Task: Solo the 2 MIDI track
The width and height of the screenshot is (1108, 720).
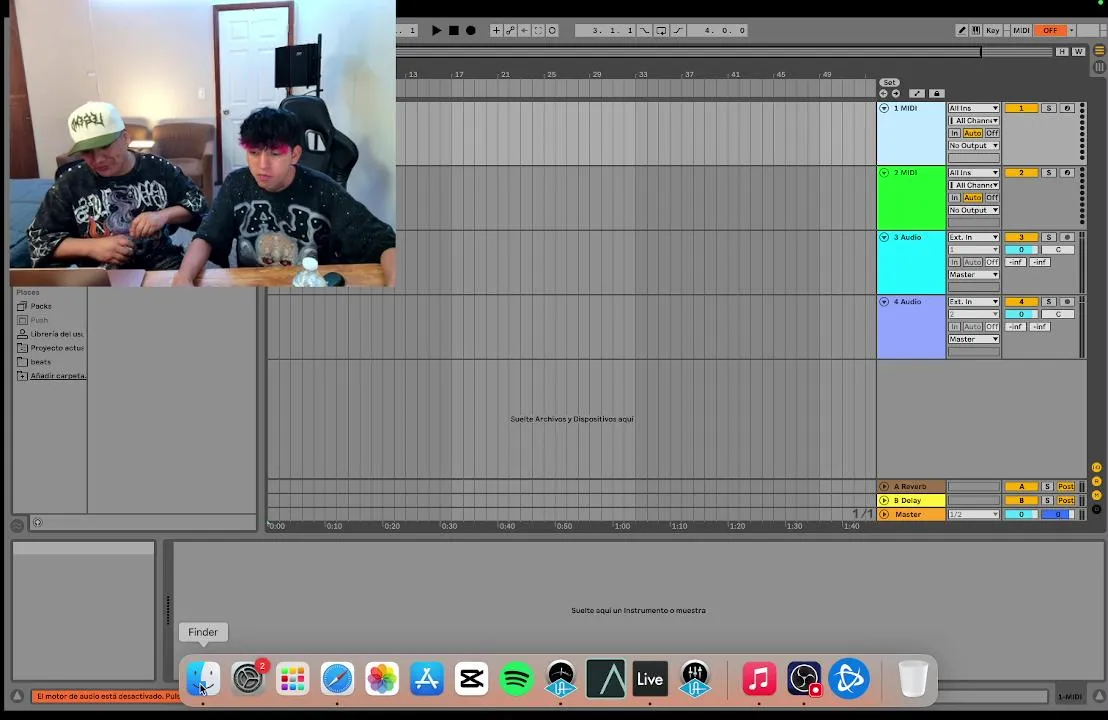Action: 1049,172
